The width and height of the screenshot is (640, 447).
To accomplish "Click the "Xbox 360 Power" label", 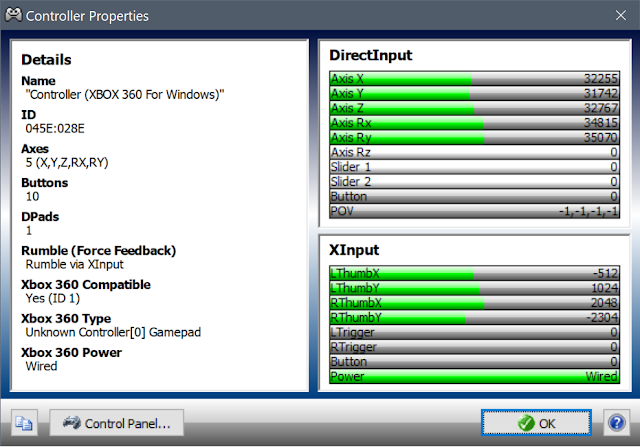I will pyautogui.click(x=71, y=352).
